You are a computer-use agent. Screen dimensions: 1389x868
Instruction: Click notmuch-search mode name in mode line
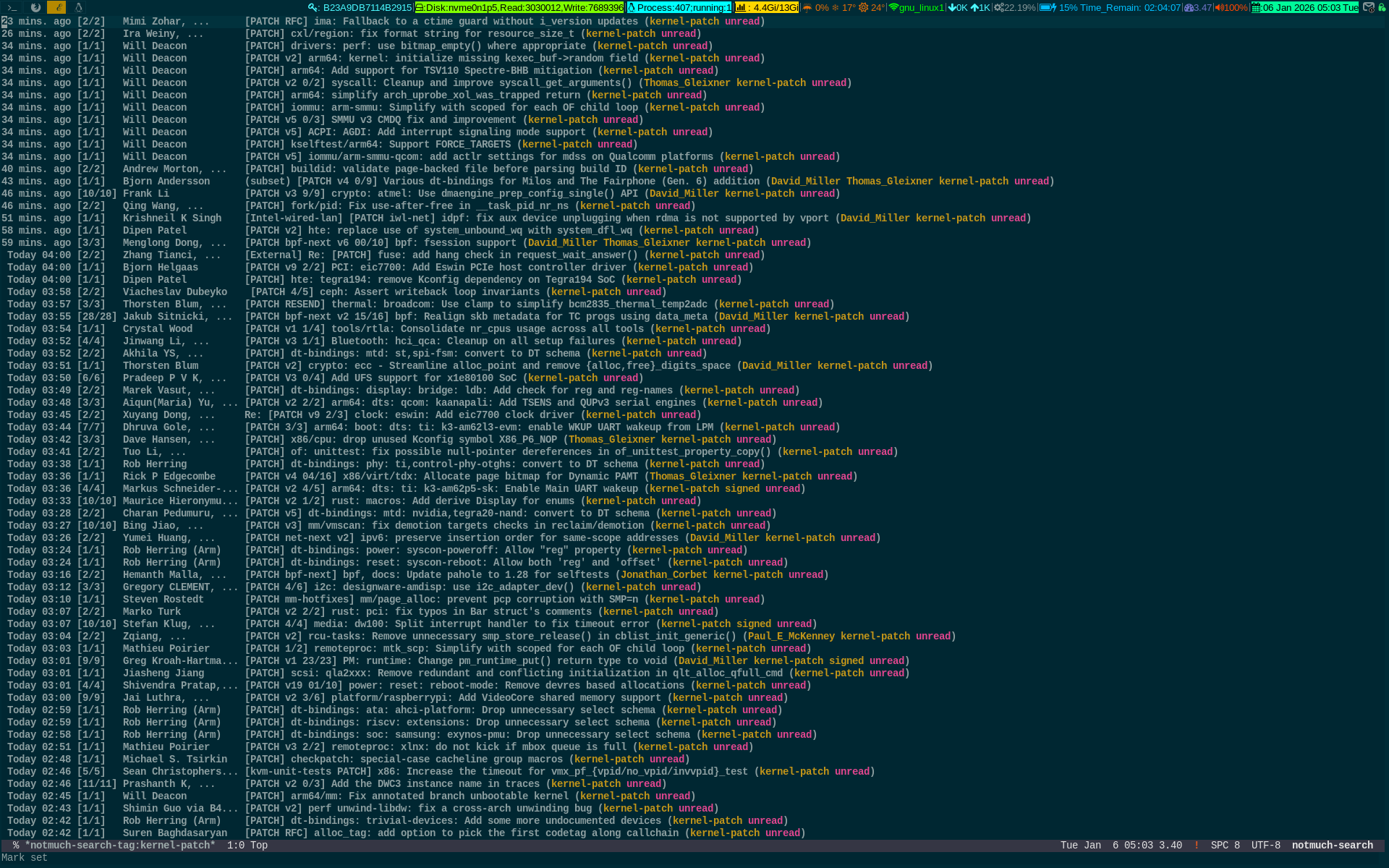point(1332,846)
